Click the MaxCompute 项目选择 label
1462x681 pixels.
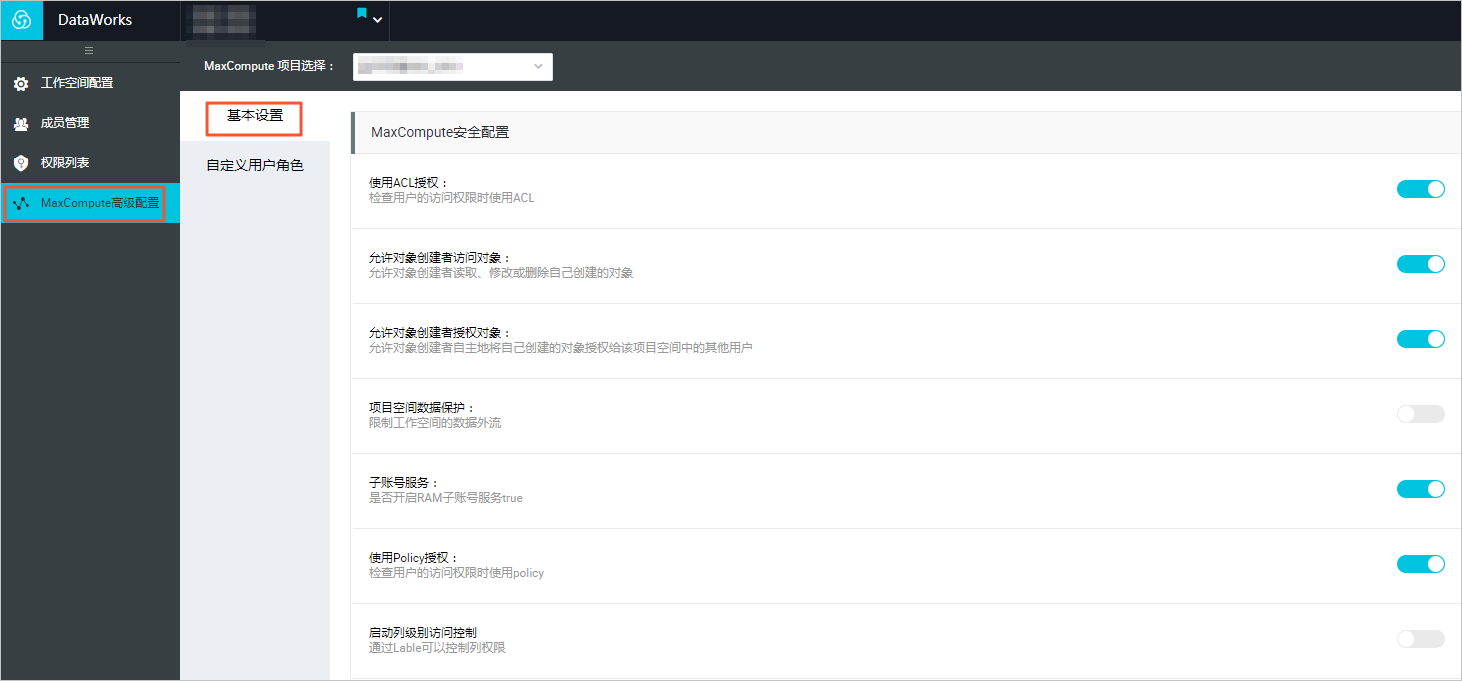click(269, 67)
